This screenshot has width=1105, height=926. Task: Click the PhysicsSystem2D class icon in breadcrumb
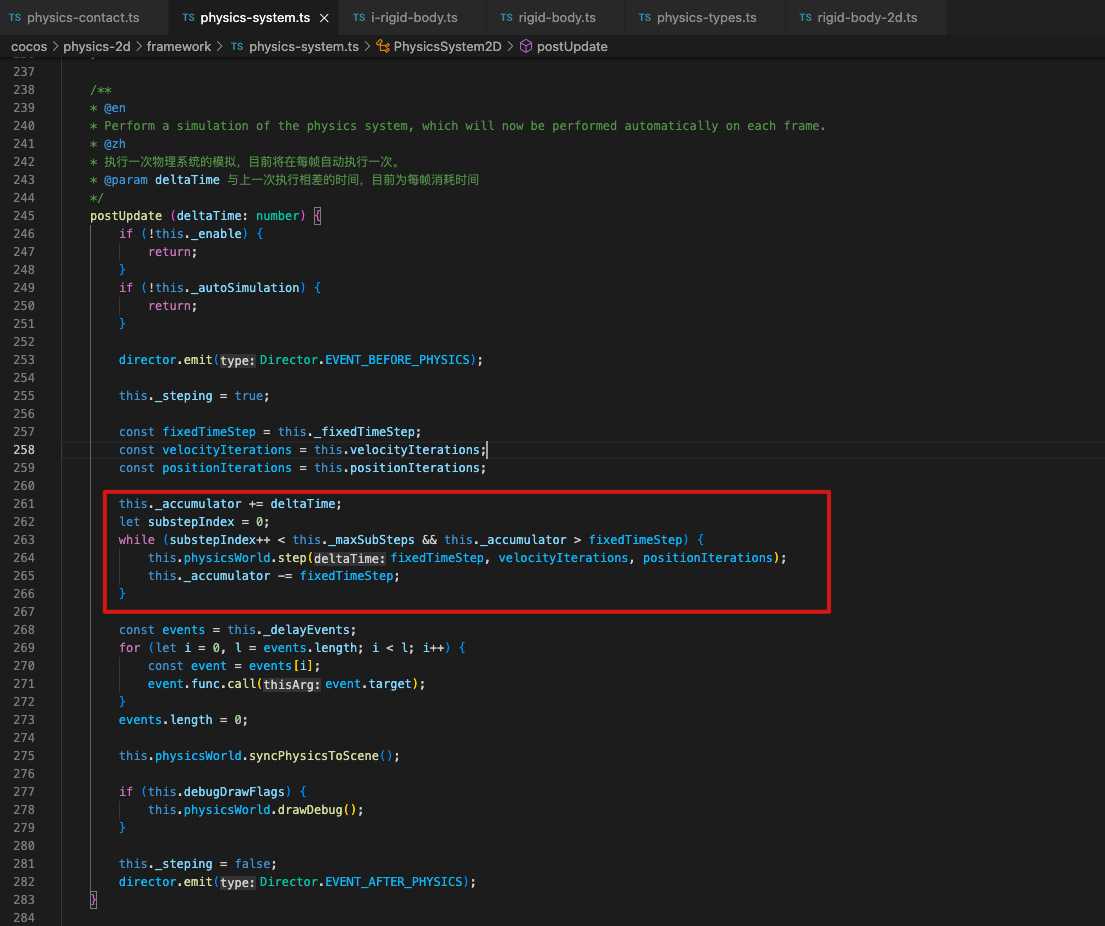tap(383, 47)
